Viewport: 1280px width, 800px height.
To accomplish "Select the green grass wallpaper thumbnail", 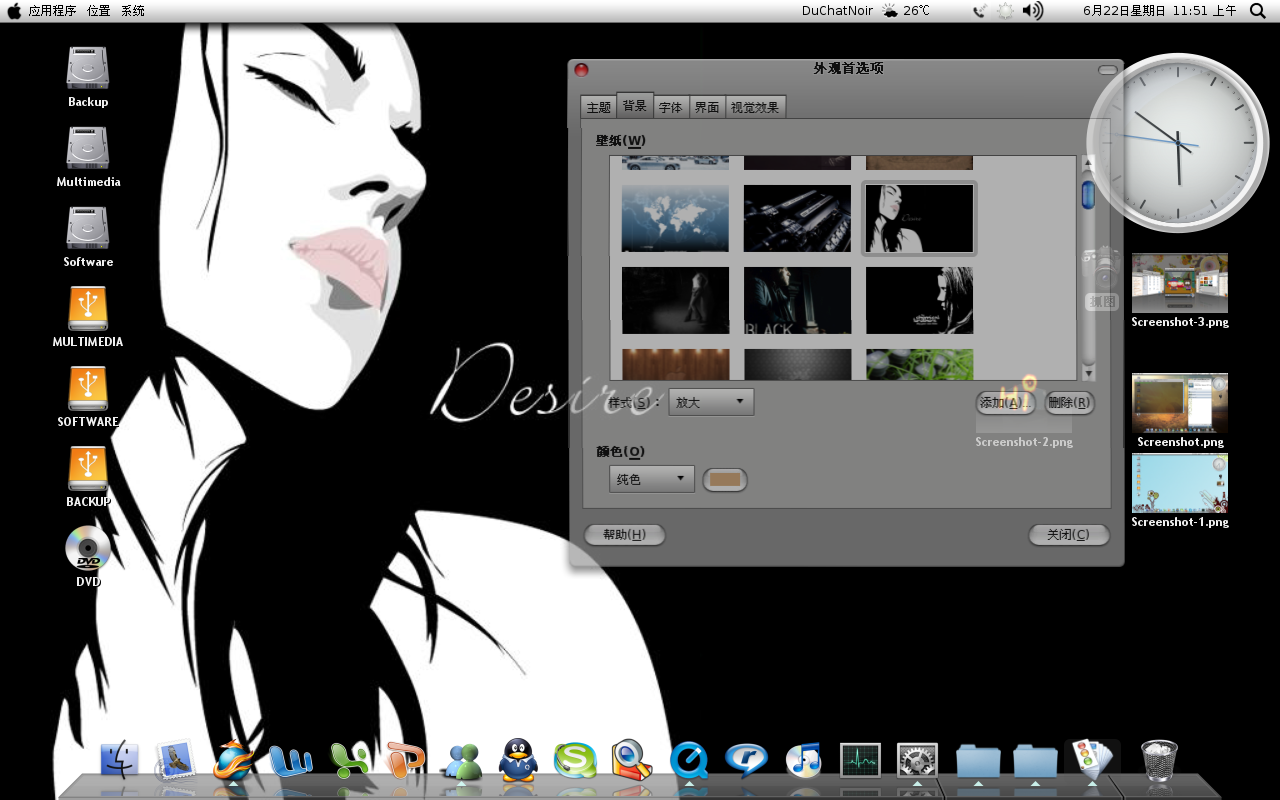I will pyautogui.click(x=919, y=364).
